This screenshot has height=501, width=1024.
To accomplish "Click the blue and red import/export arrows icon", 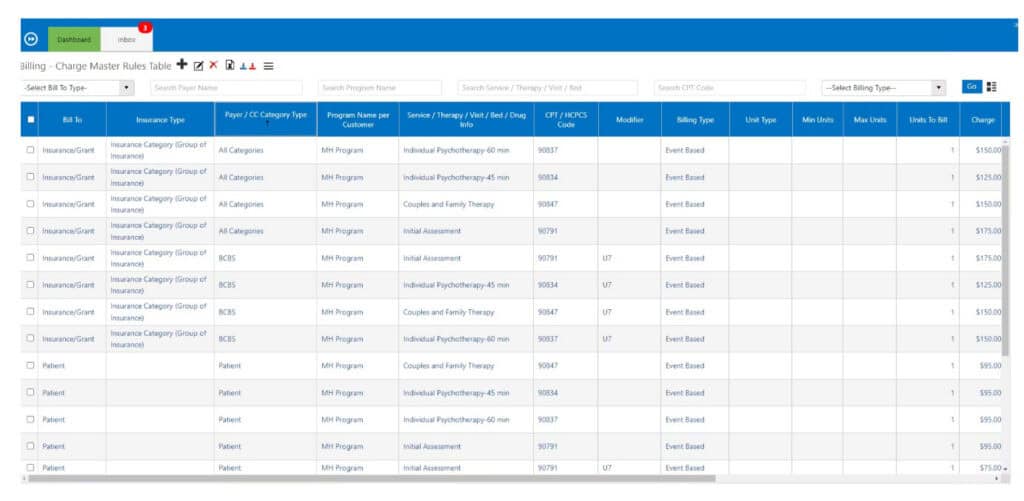I will point(248,66).
